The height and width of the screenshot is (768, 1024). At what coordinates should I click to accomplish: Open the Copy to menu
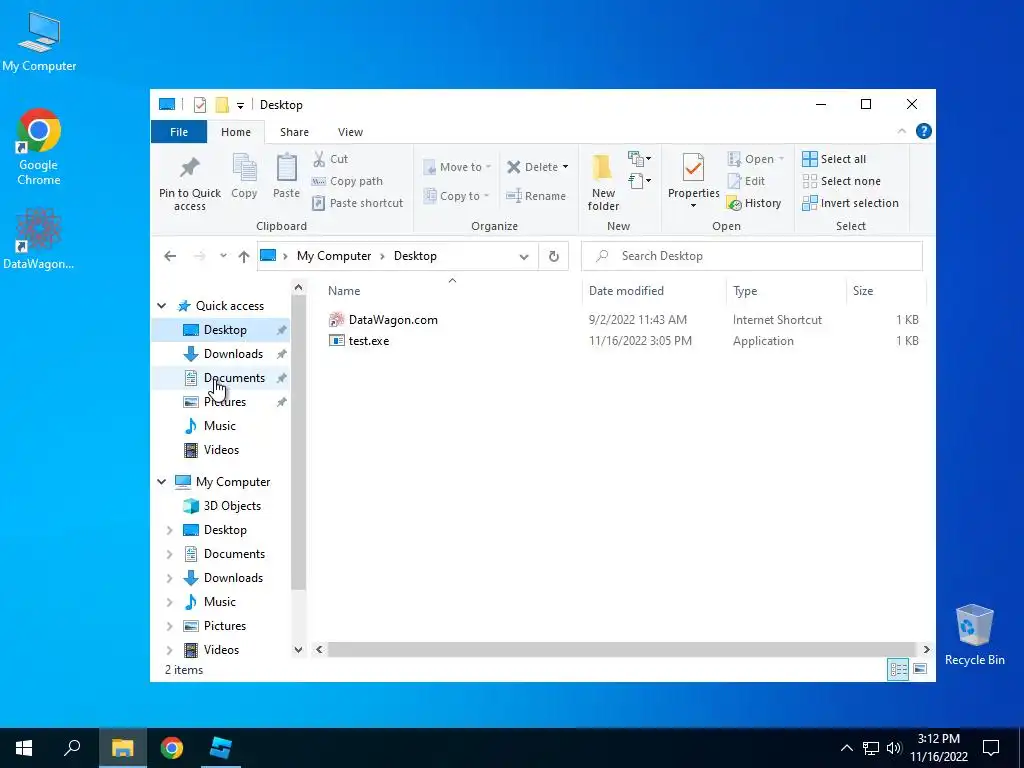point(456,196)
